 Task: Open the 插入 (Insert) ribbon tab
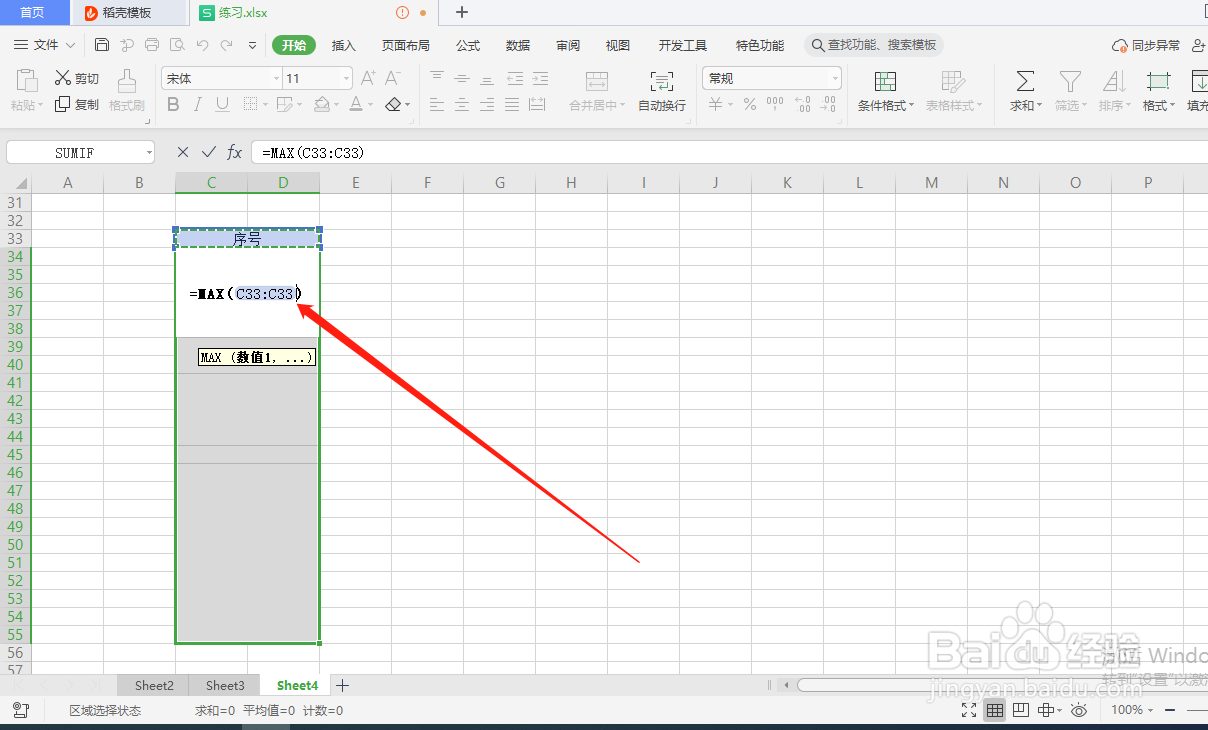[344, 45]
